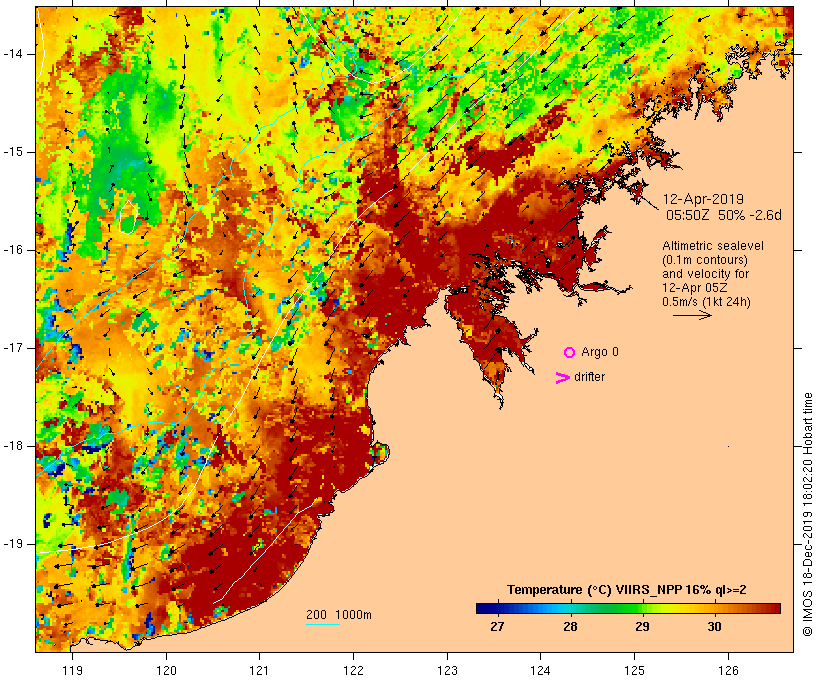Click the 'drifter' legend label
Viewport: 820px width, 680px height.
(x=589, y=377)
